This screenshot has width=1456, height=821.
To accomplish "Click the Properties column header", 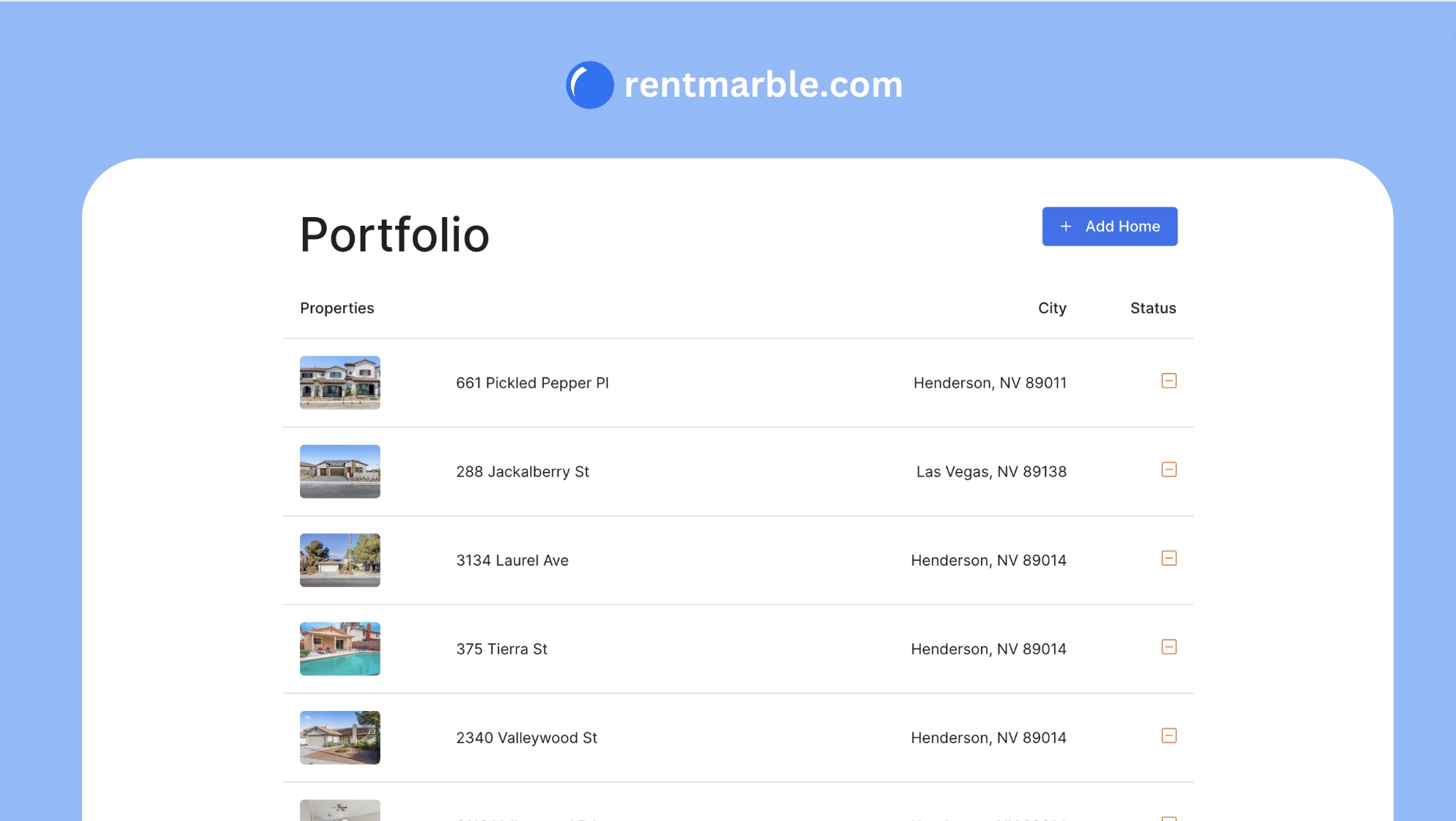I will (x=337, y=309).
